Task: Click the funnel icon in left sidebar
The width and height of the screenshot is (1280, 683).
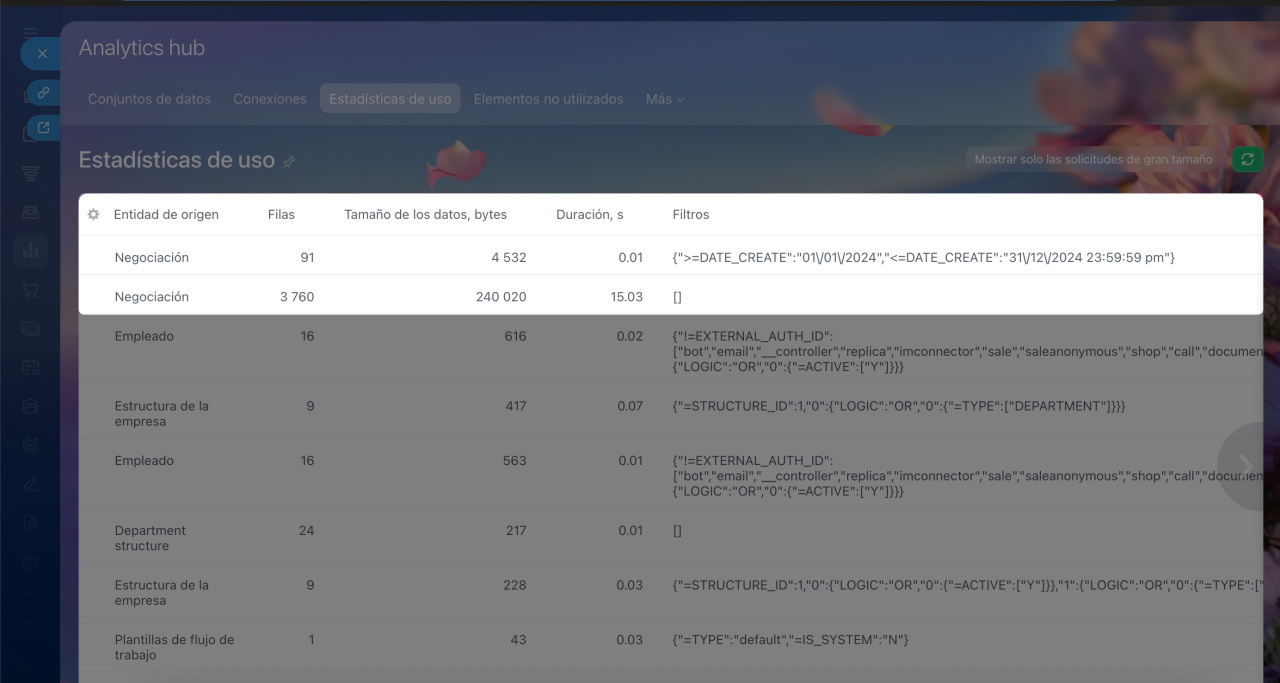Action: 31,173
